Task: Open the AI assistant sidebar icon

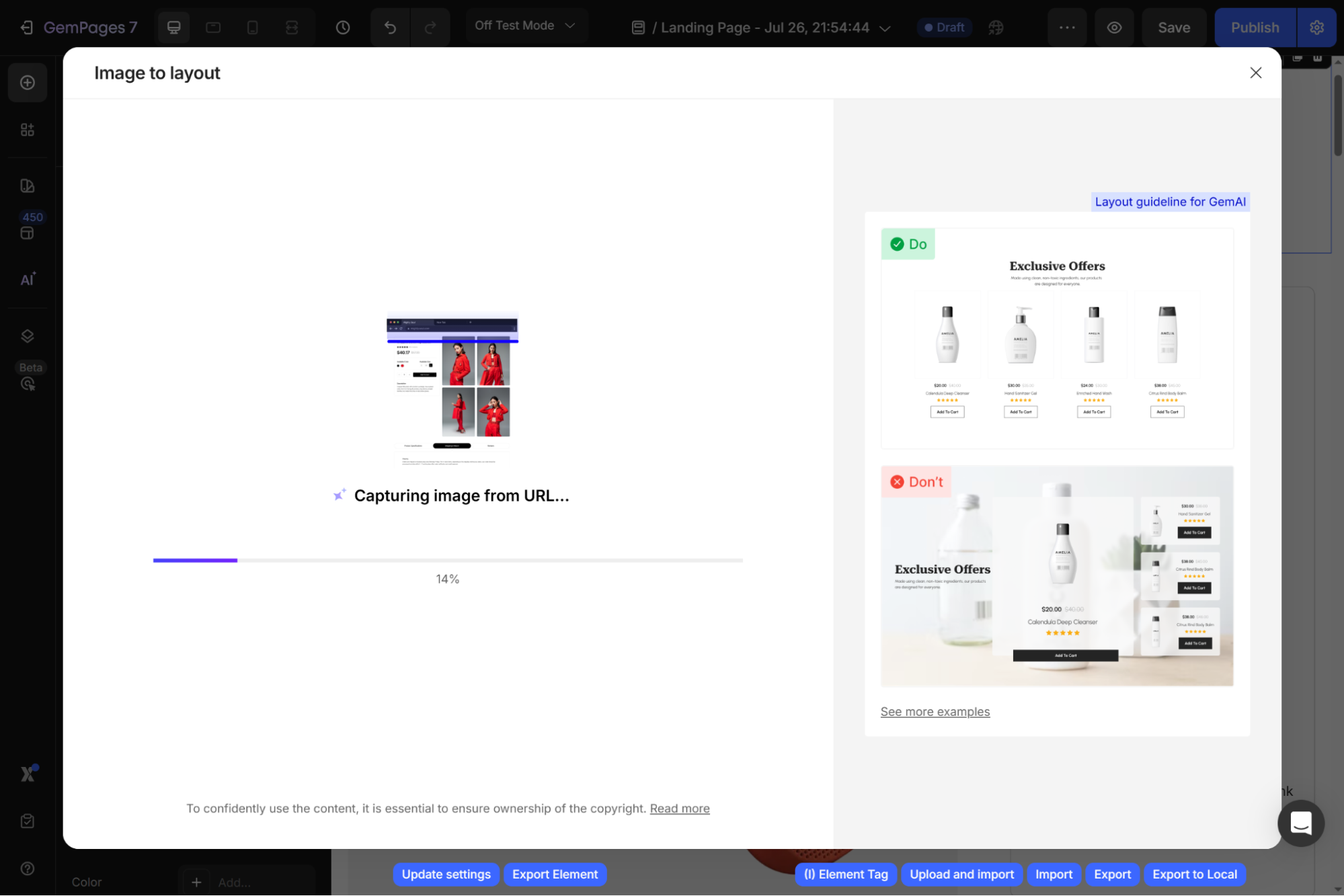Action: pos(28,280)
